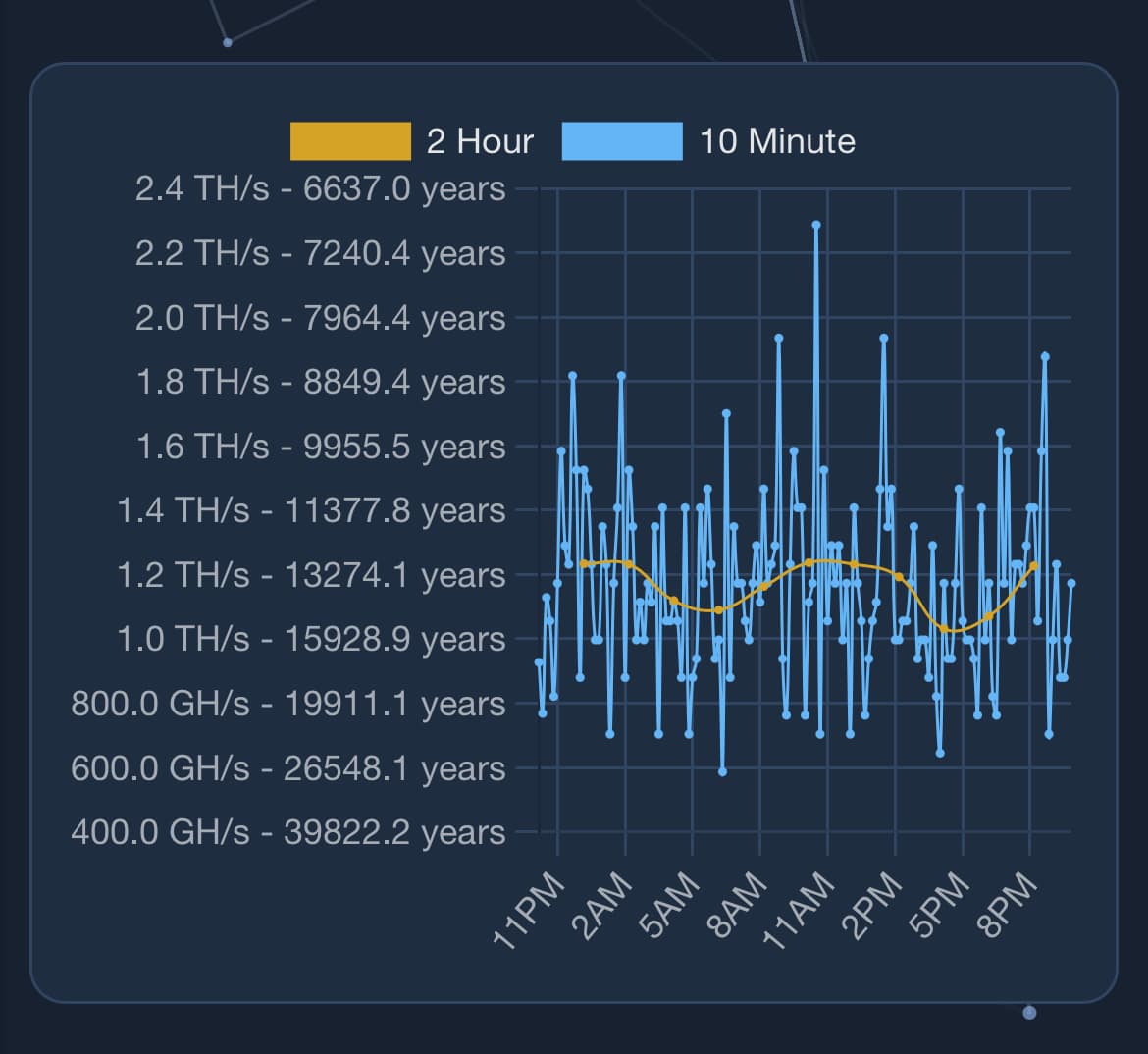
Task: Select '400.0 GH/s - 39822.2 years' axis label
Action: pos(288,832)
